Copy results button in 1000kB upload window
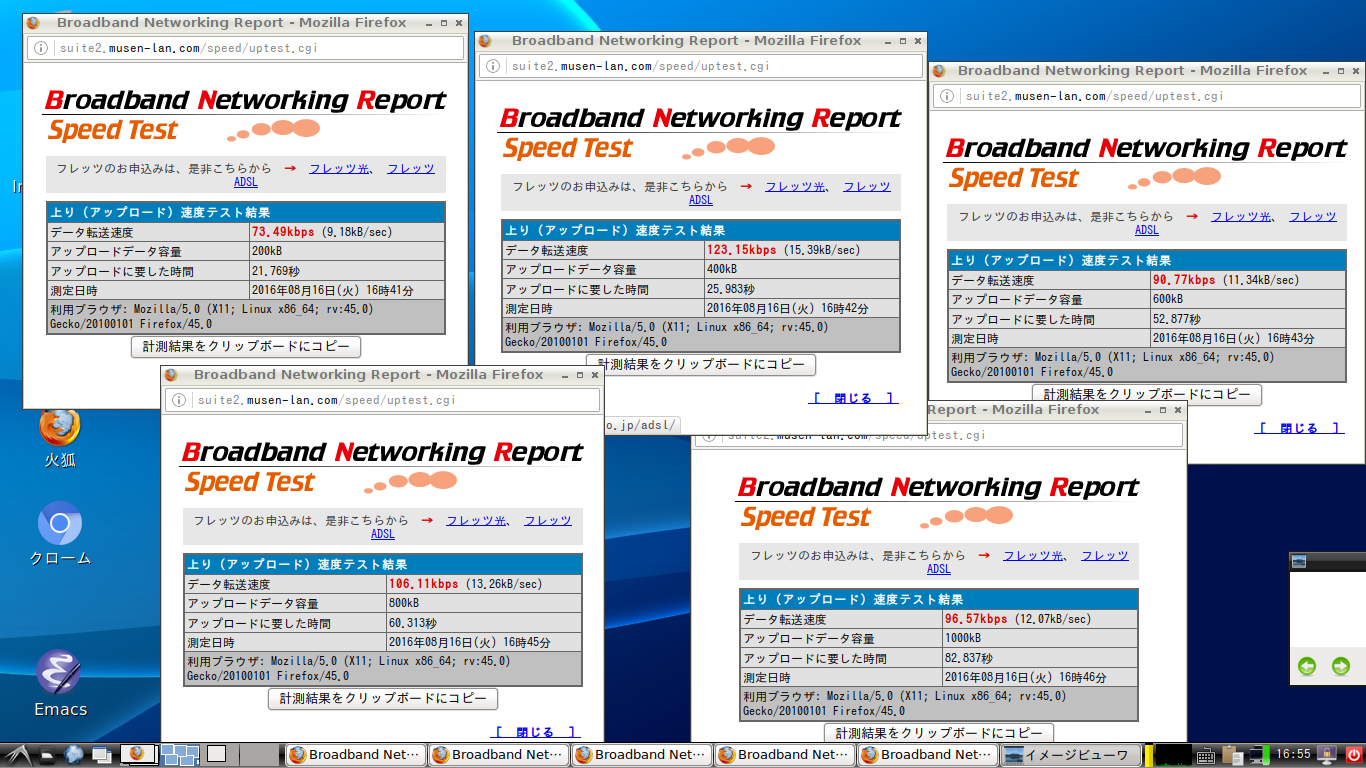The image size is (1366, 768). tap(939, 733)
